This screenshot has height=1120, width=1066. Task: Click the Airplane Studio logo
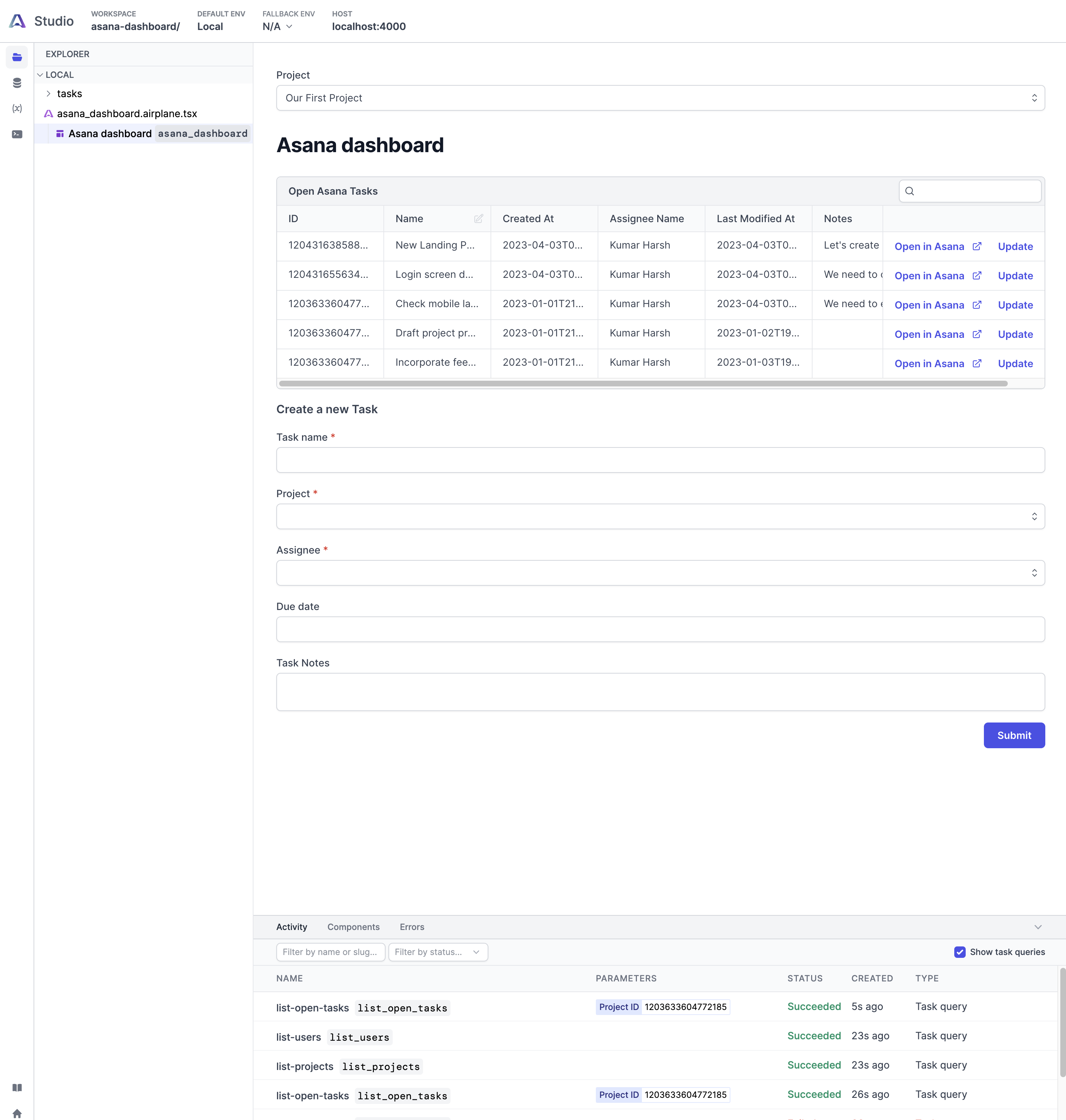pyautogui.click(x=17, y=21)
